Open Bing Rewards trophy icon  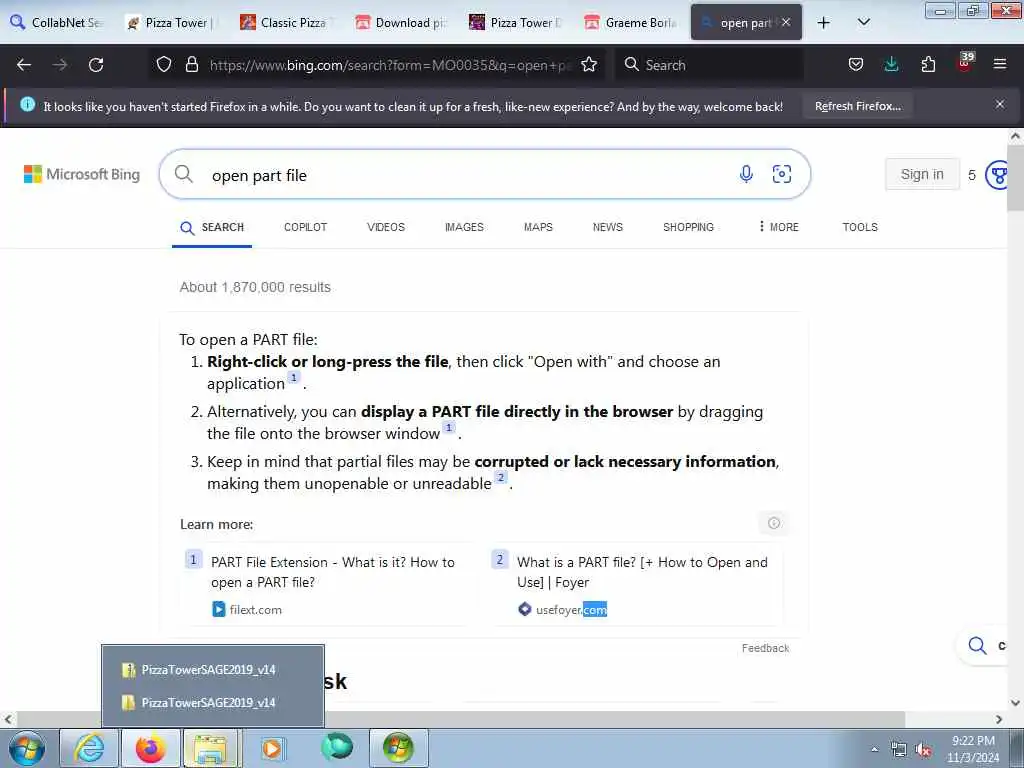[x=997, y=174]
